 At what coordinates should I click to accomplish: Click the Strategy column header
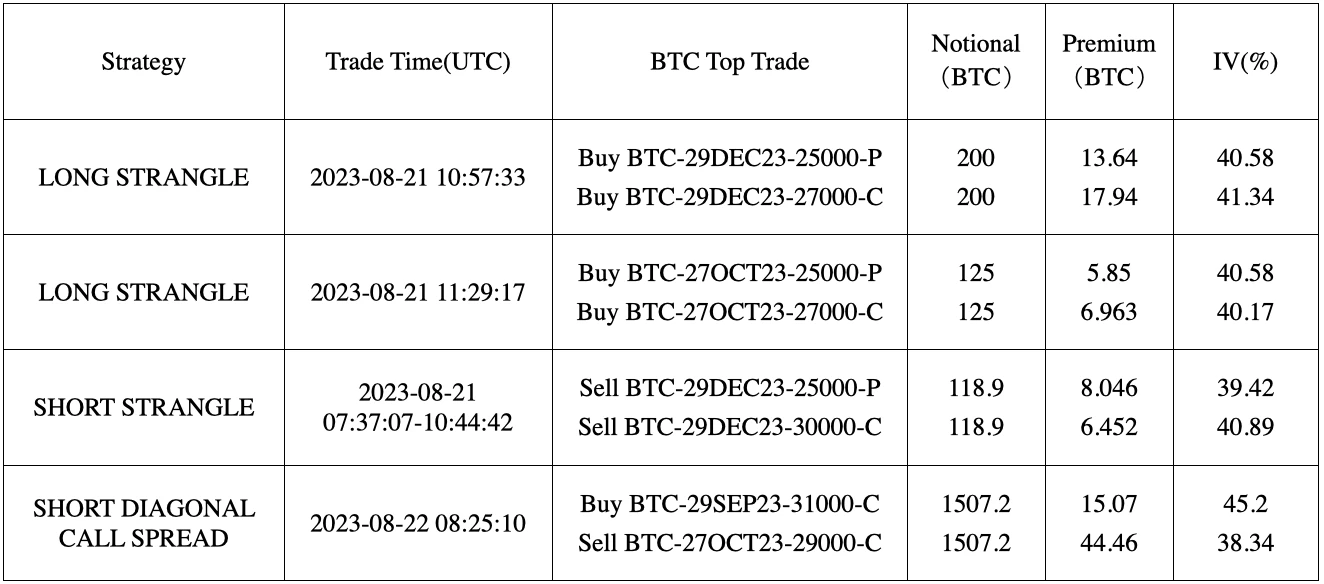(143, 62)
